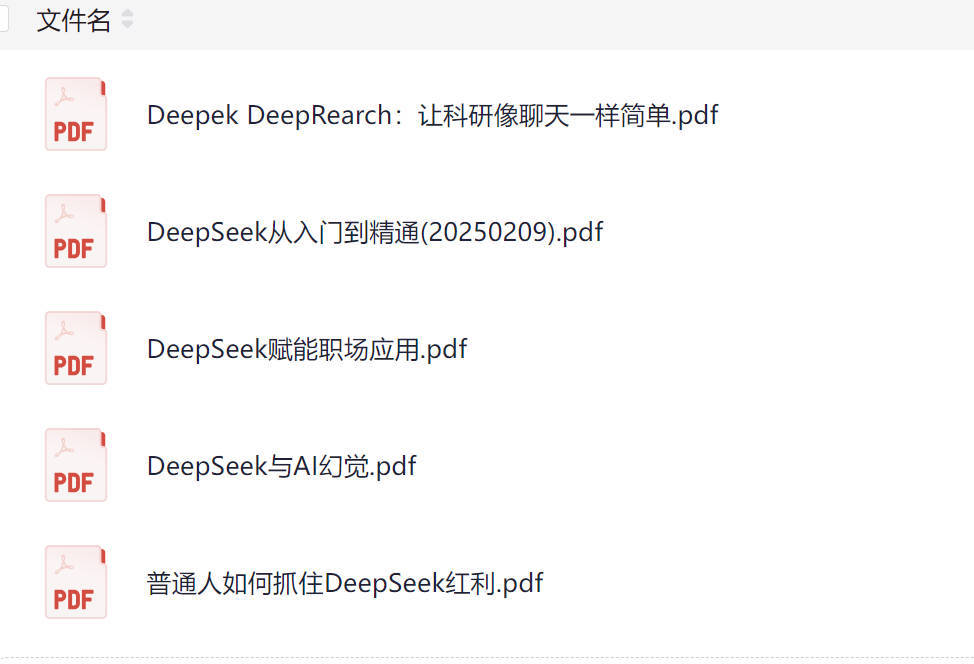Click the PDF icon for "DeepSeek从入门到精通(20250209).pdf"

[75, 231]
